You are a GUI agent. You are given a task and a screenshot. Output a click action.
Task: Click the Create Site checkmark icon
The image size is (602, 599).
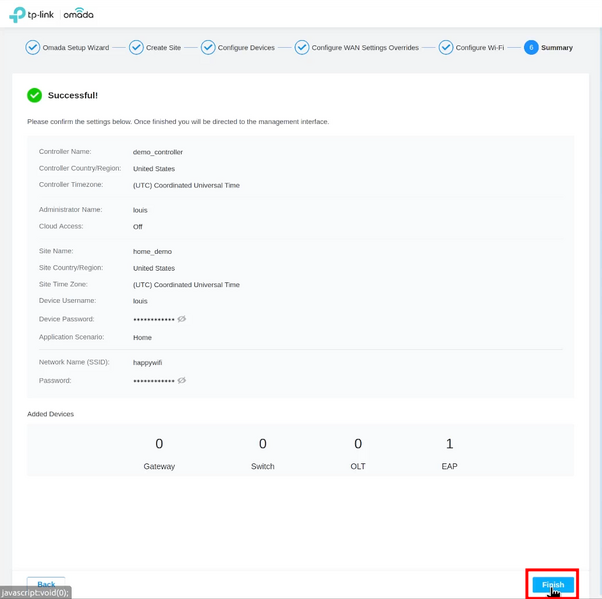[x=136, y=48]
